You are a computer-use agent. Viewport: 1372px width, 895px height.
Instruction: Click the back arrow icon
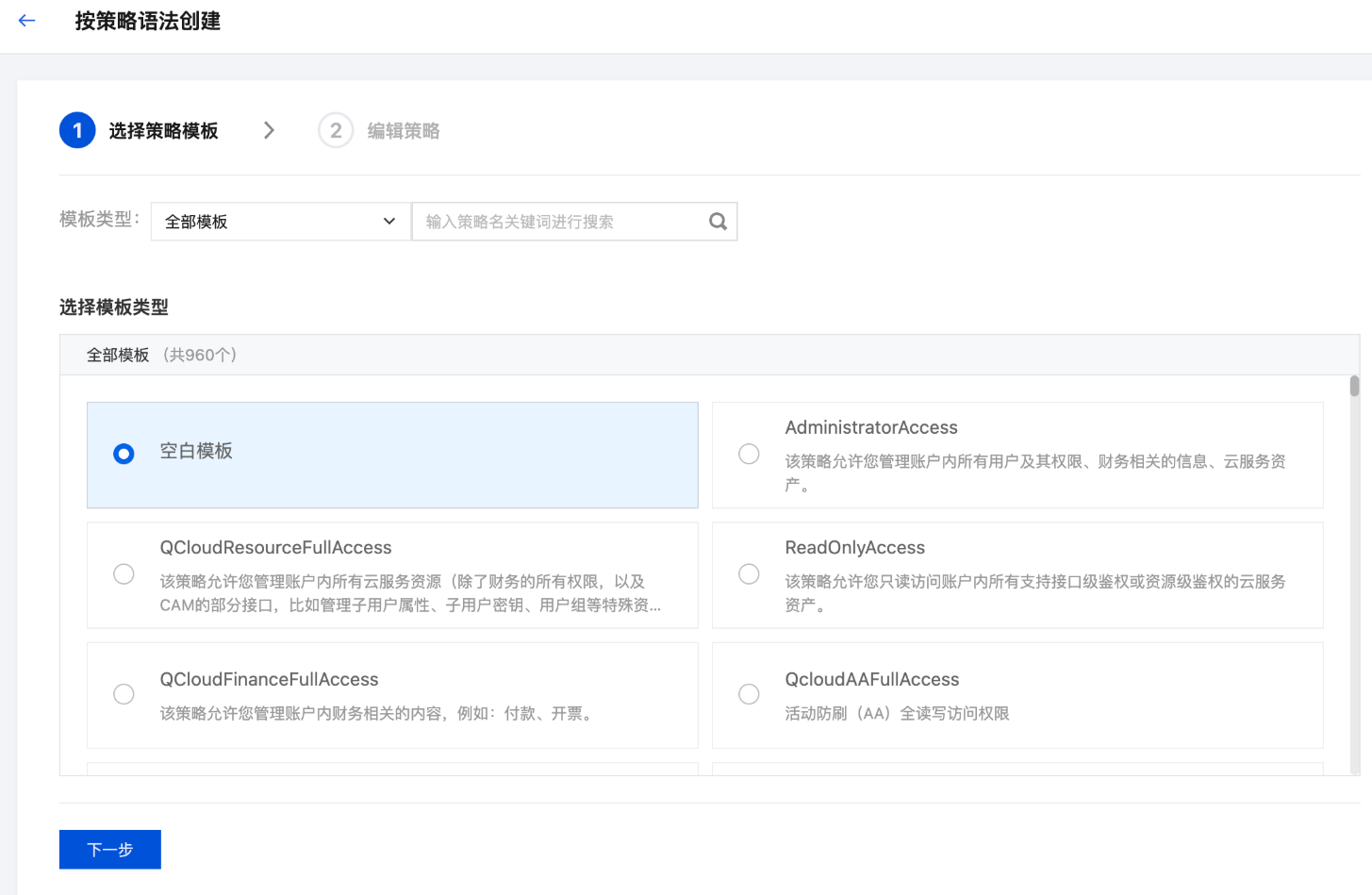click(x=26, y=21)
